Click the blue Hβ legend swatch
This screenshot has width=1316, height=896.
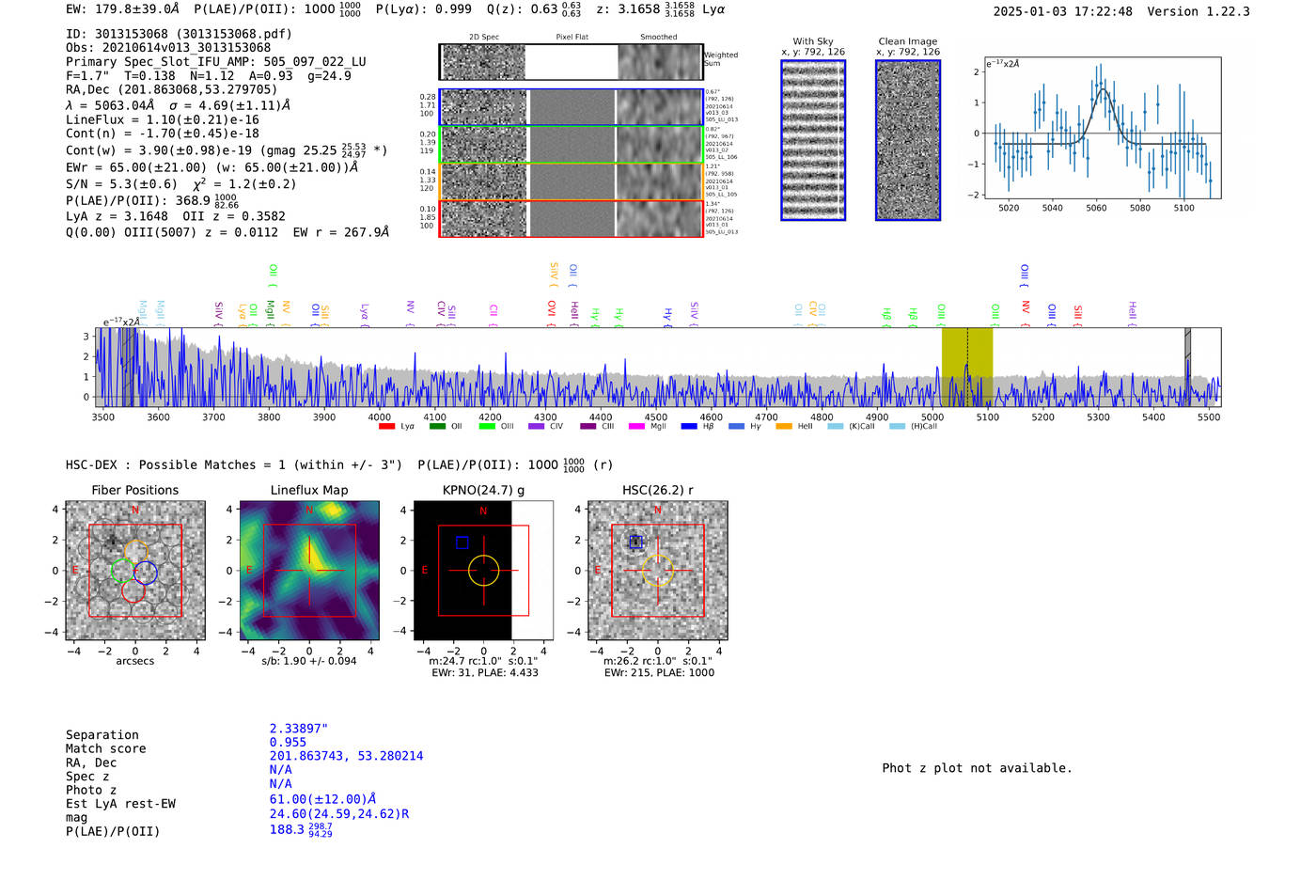tap(689, 427)
